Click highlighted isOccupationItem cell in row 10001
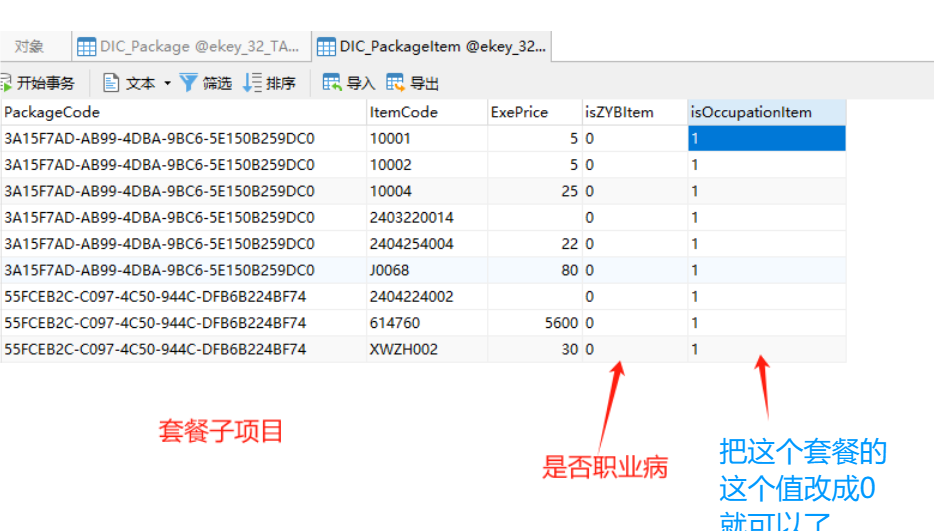The image size is (934, 531). point(767,138)
